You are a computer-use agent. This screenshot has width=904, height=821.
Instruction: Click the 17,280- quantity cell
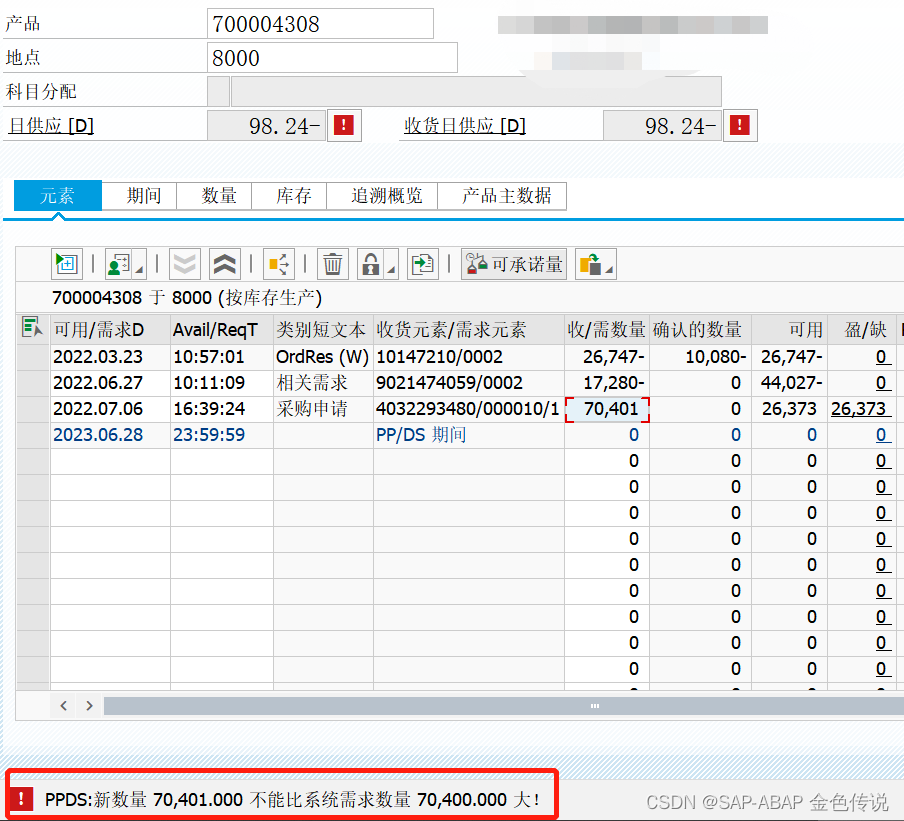tap(607, 383)
